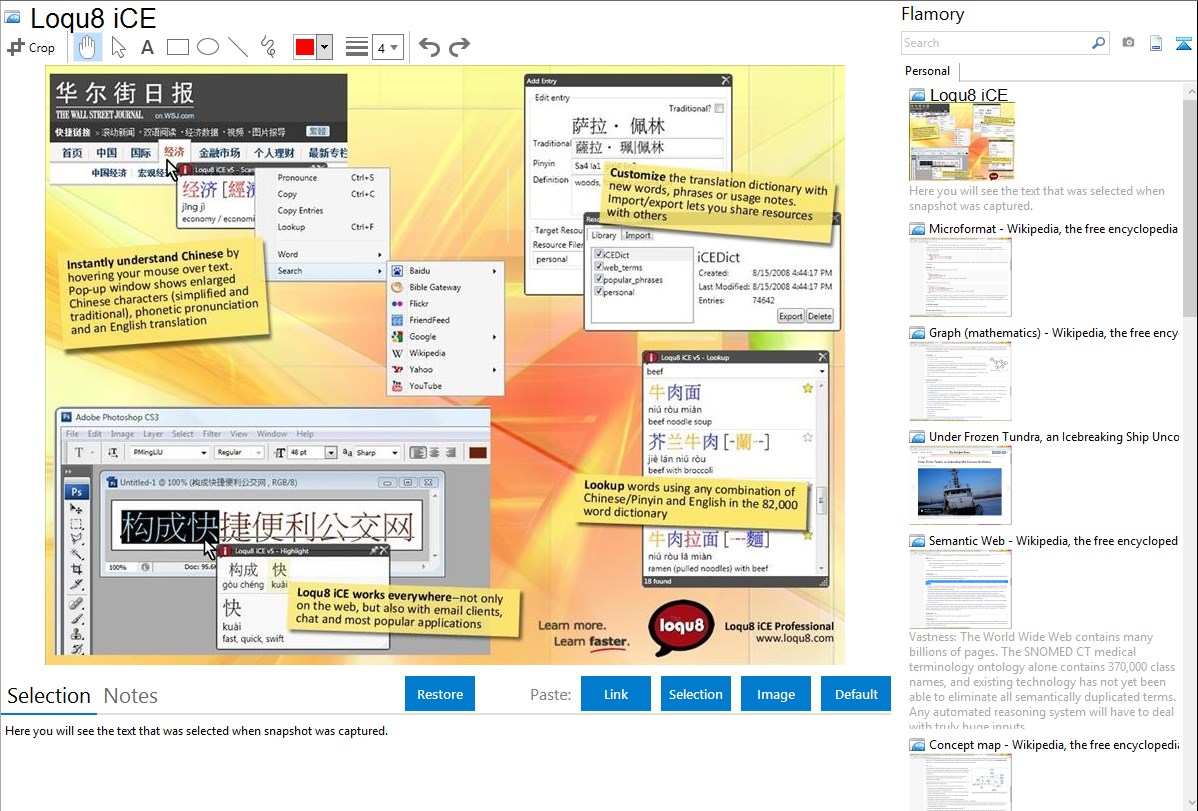The width and height of the screenshot is (1198, 811).
Task: Click the Photoshop Move tool in snapshot
Action: pos(76,508)
